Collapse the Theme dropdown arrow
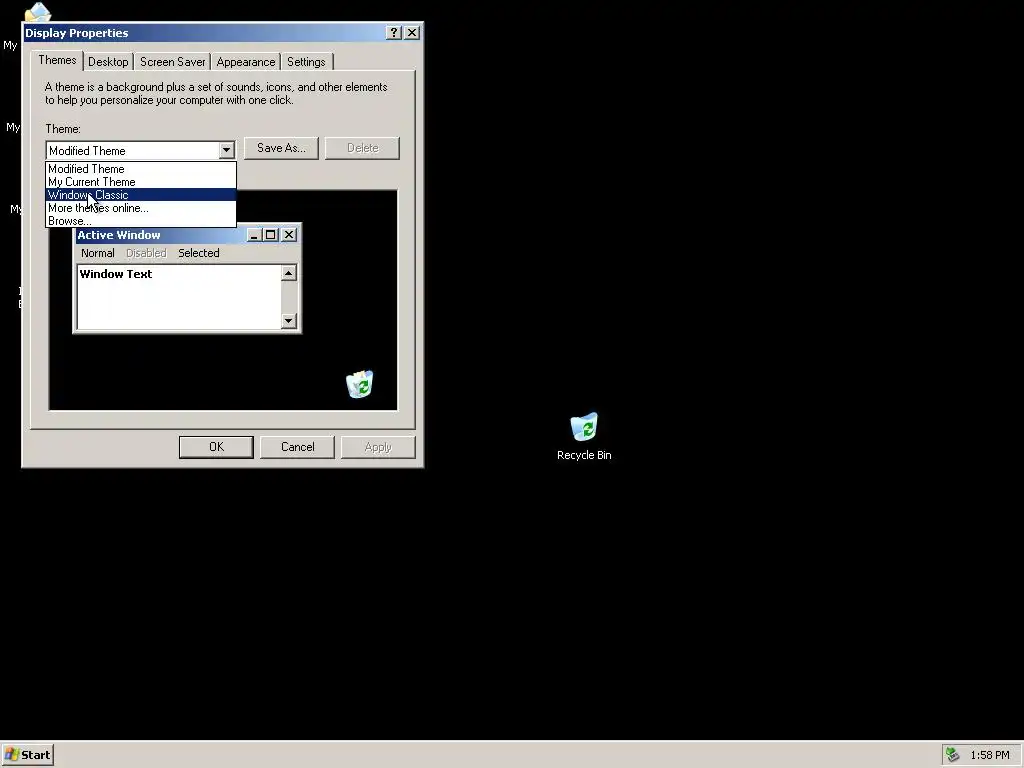The image size is (1024, 768). [x=226, y=150]
